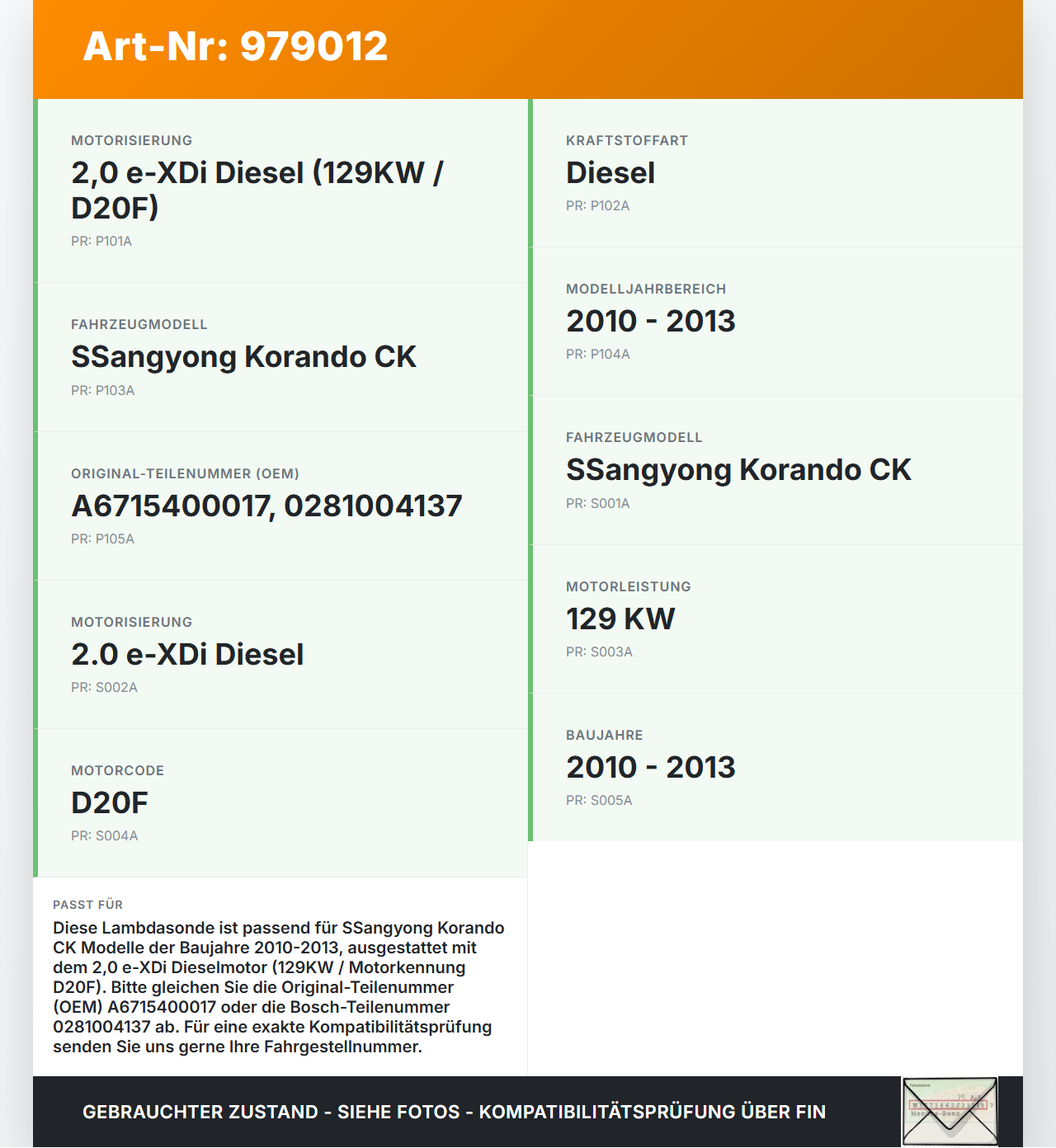Click the Kraftstoffart Diesel value
Viewport: 1056px width, 1148px height.
pyautogui.click(x=610, y=173)
